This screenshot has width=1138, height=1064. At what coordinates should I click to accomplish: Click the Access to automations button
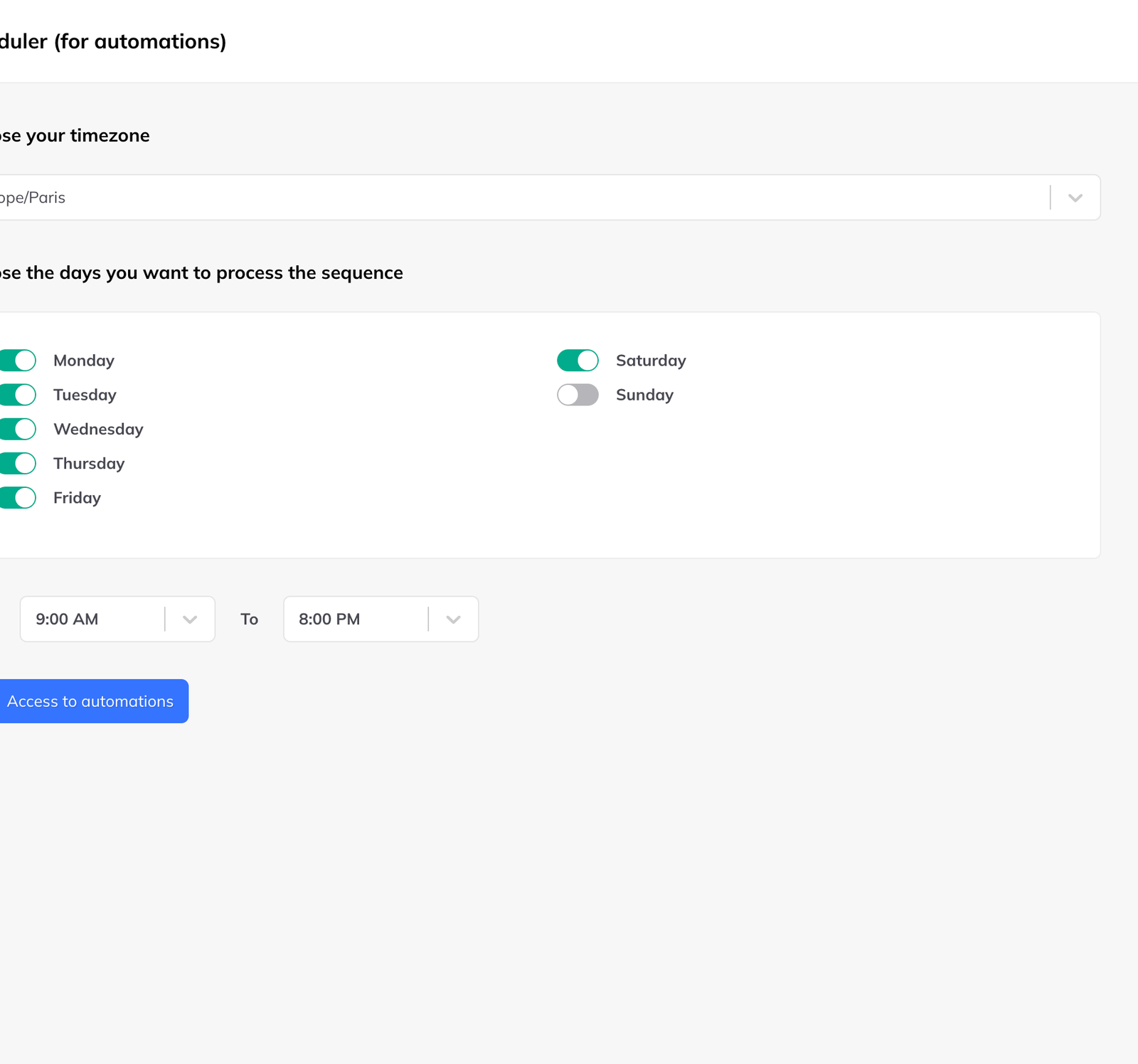(92, 701)
